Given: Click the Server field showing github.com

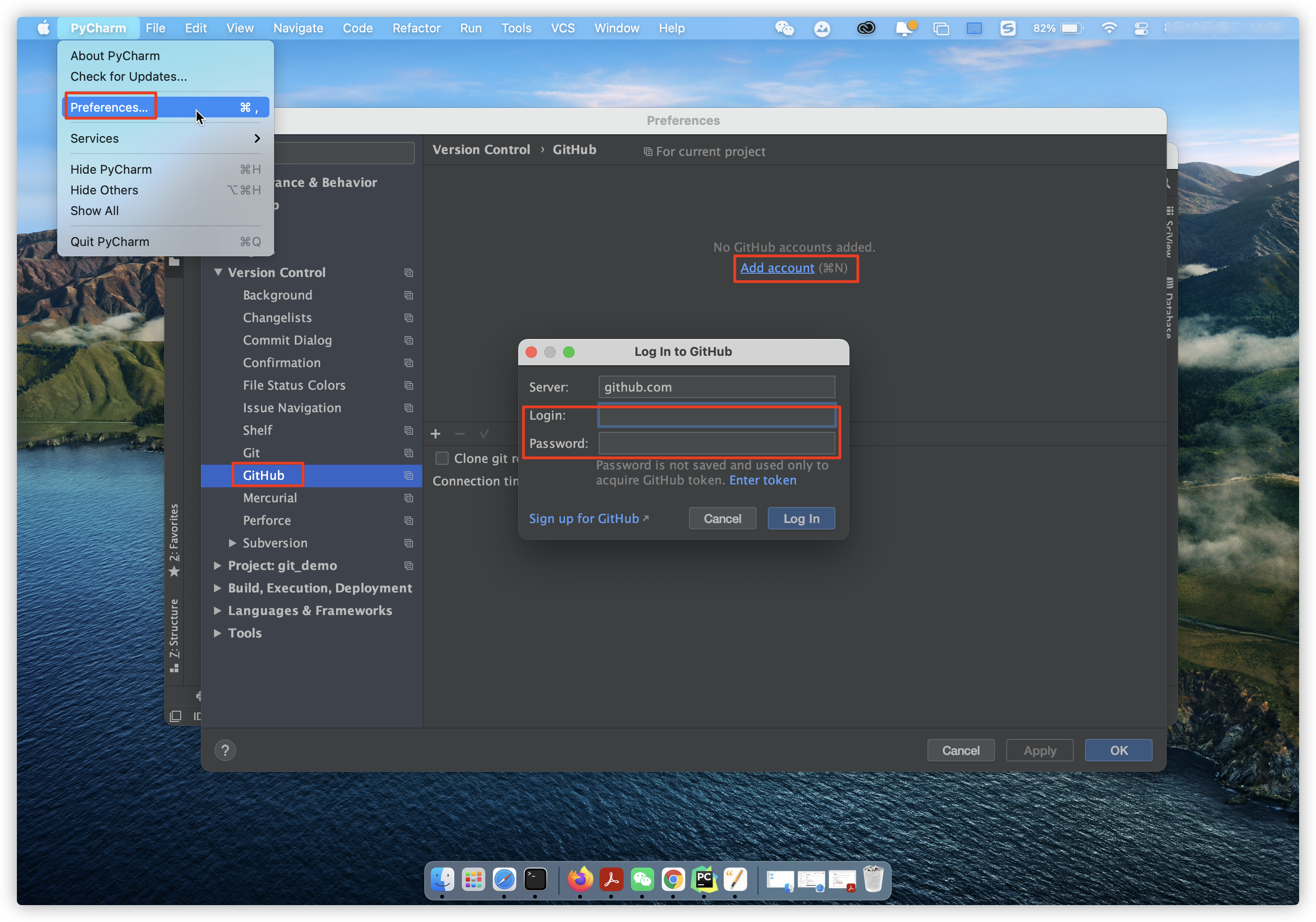Looking at the screenshot, I should coord(717,387).
